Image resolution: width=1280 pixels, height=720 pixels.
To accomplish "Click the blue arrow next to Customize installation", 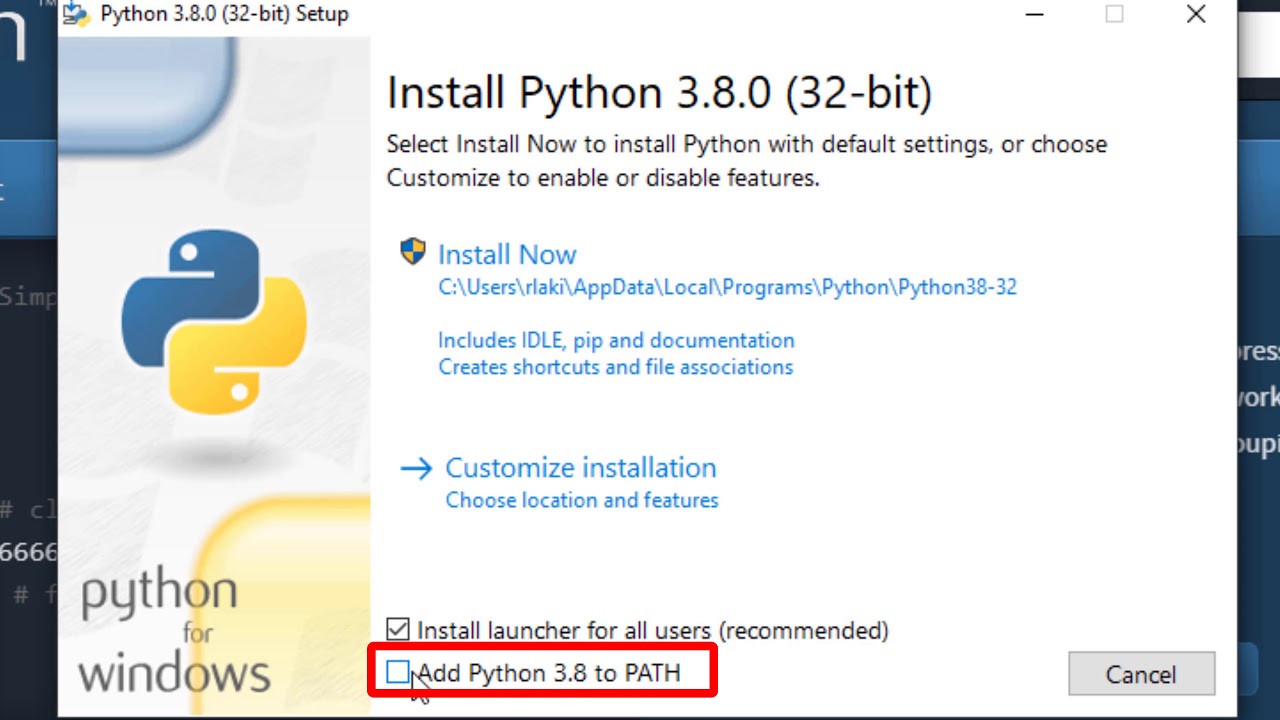I will 416,468.
